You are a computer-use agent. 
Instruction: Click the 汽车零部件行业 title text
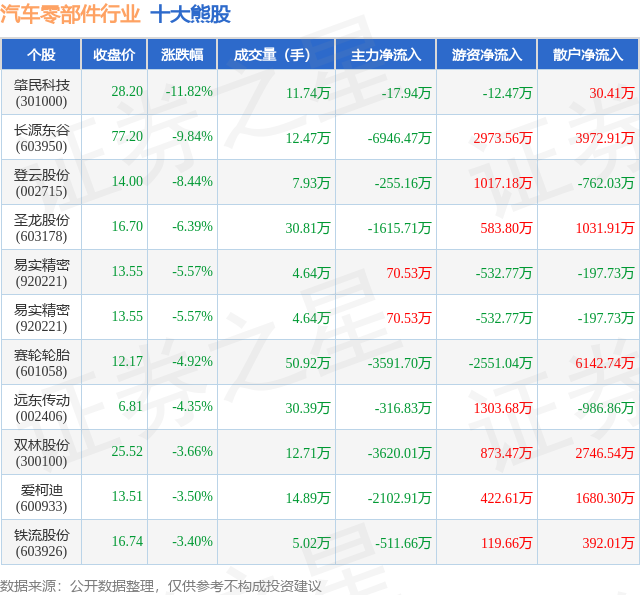[x=70, y=14]
